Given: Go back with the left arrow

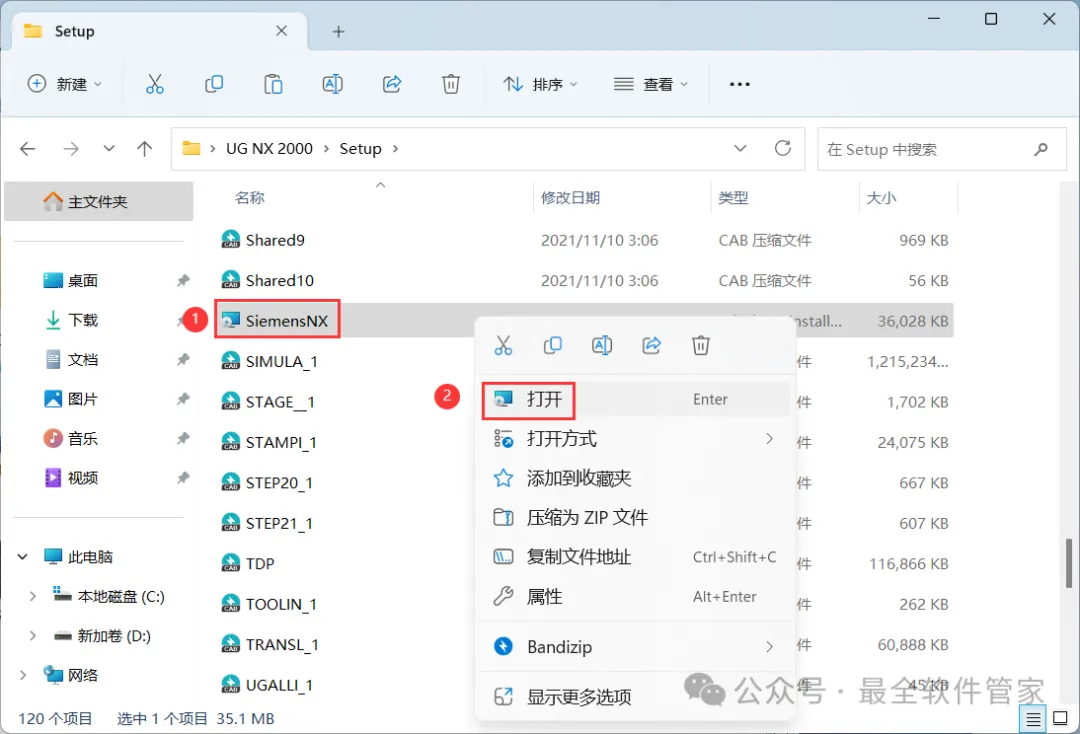Looking at the screenshot, I should (x=28, y=149).
